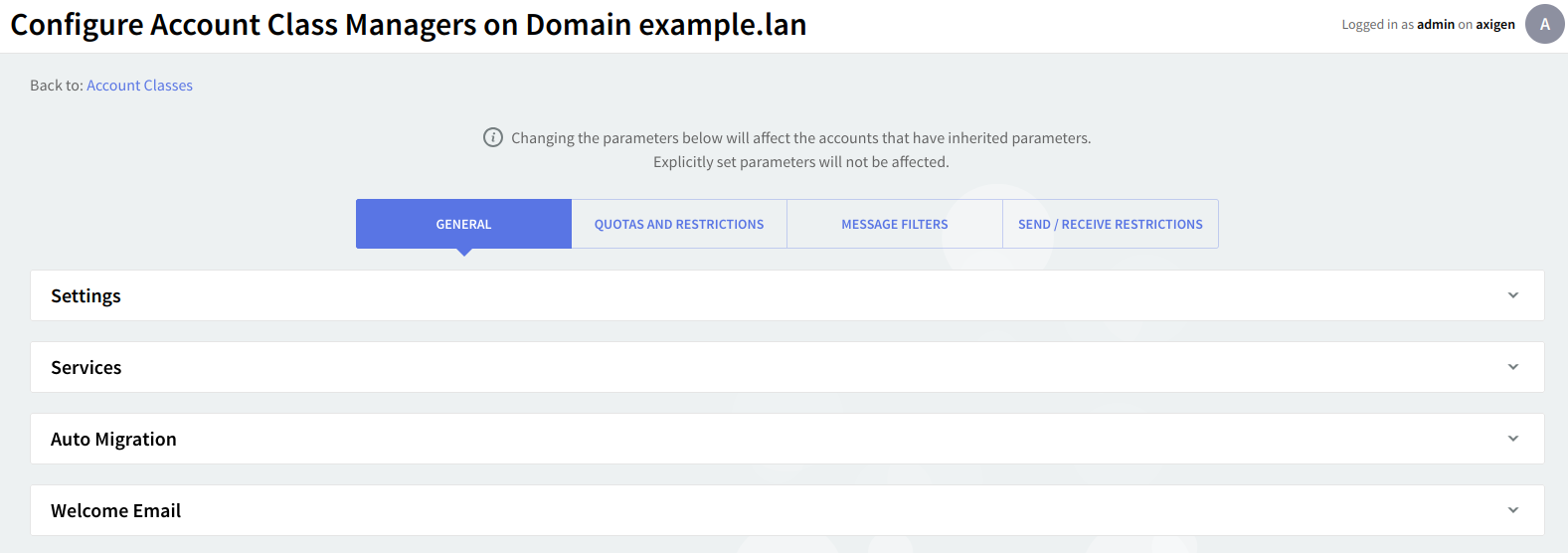Viewport: 1568px width, 553px height.
Task: Click the "Explicitly set parameters" notice line
Action: [800, 162]
